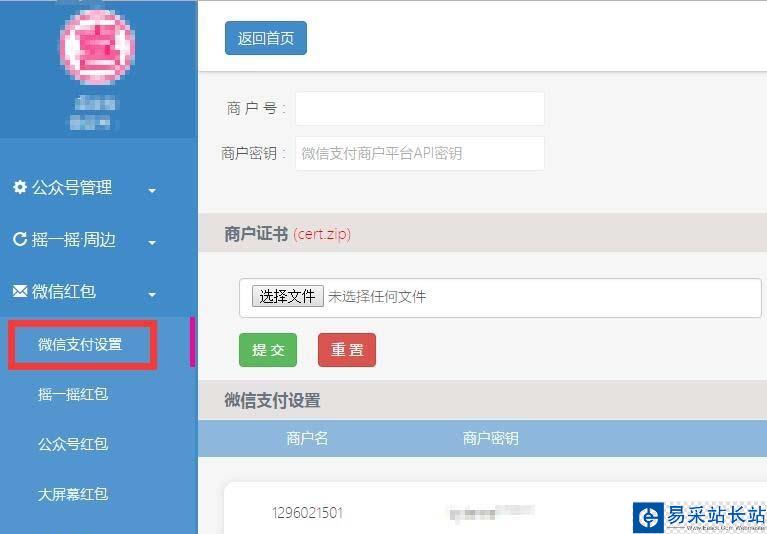Click the 返回首页 button

266,38
